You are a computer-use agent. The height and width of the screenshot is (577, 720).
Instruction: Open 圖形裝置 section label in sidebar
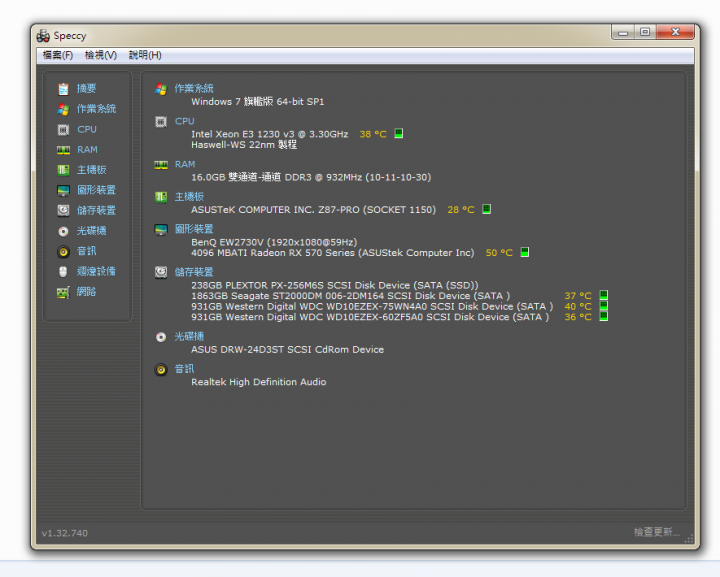(96, 190)
